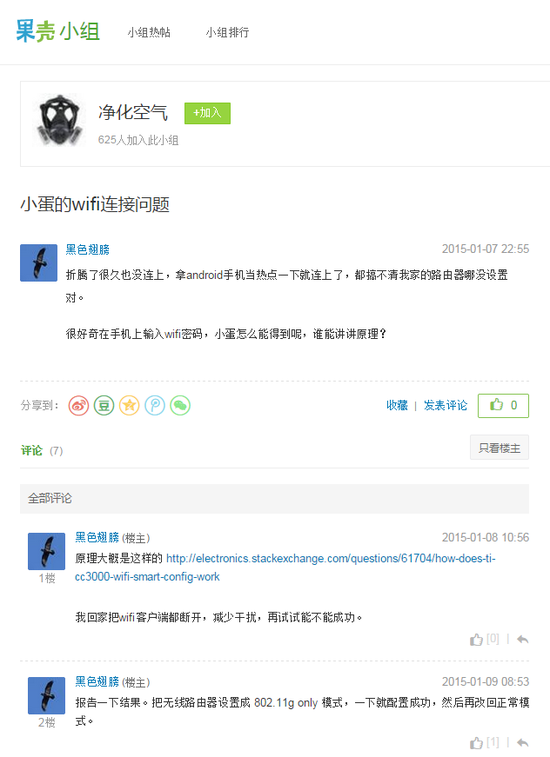The image size is (550, 757).
Task: Share to Qzone star icon
Action: click(129, 406)
